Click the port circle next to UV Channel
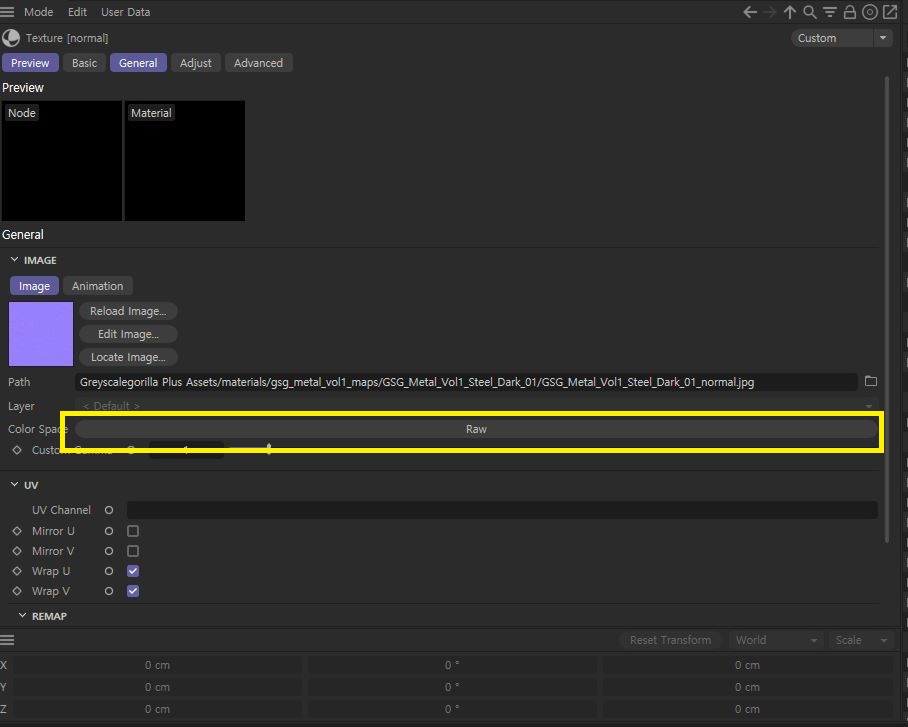This screenshot has width=908, height=727. (109, 510)
